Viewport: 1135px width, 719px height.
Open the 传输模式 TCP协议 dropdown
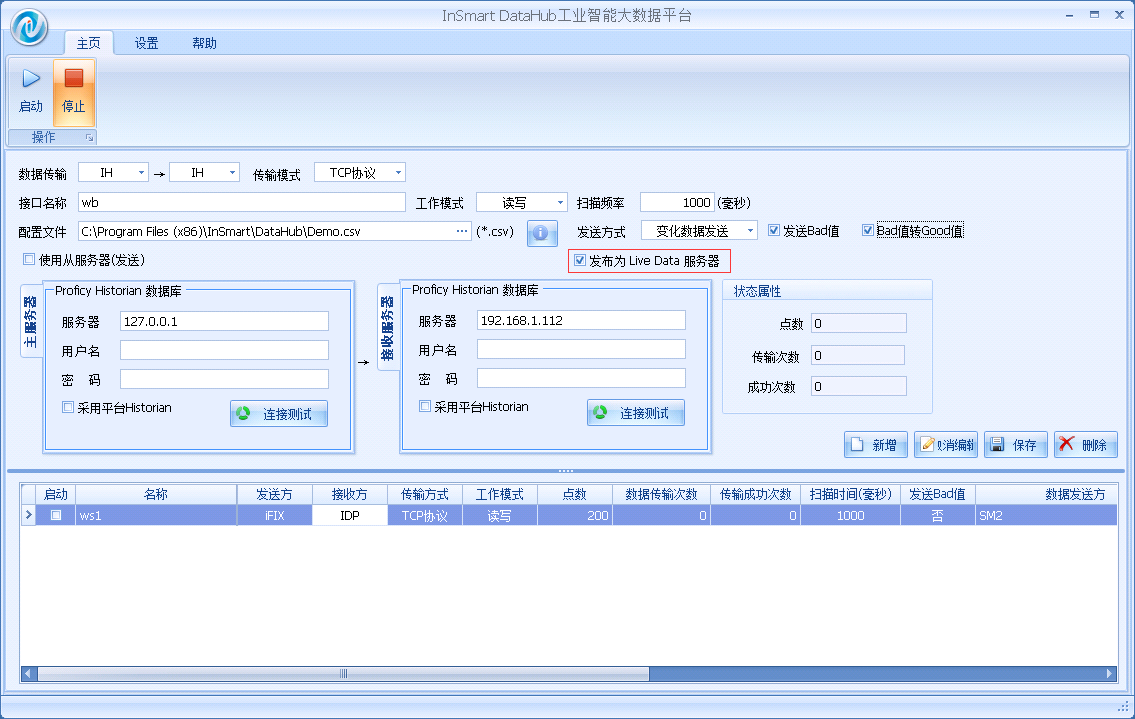[x=398, y=172]
